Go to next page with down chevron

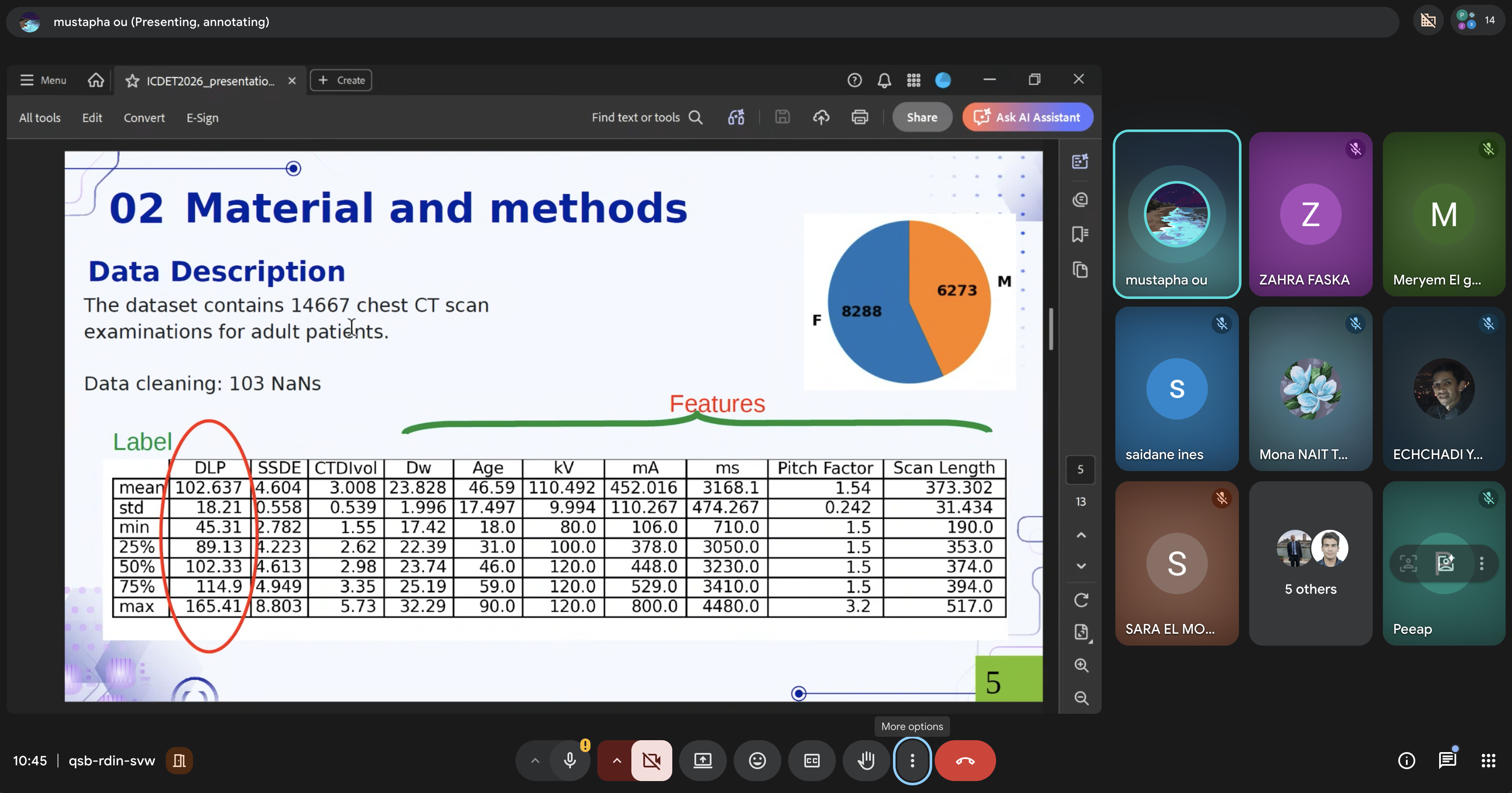point(1080,566)
